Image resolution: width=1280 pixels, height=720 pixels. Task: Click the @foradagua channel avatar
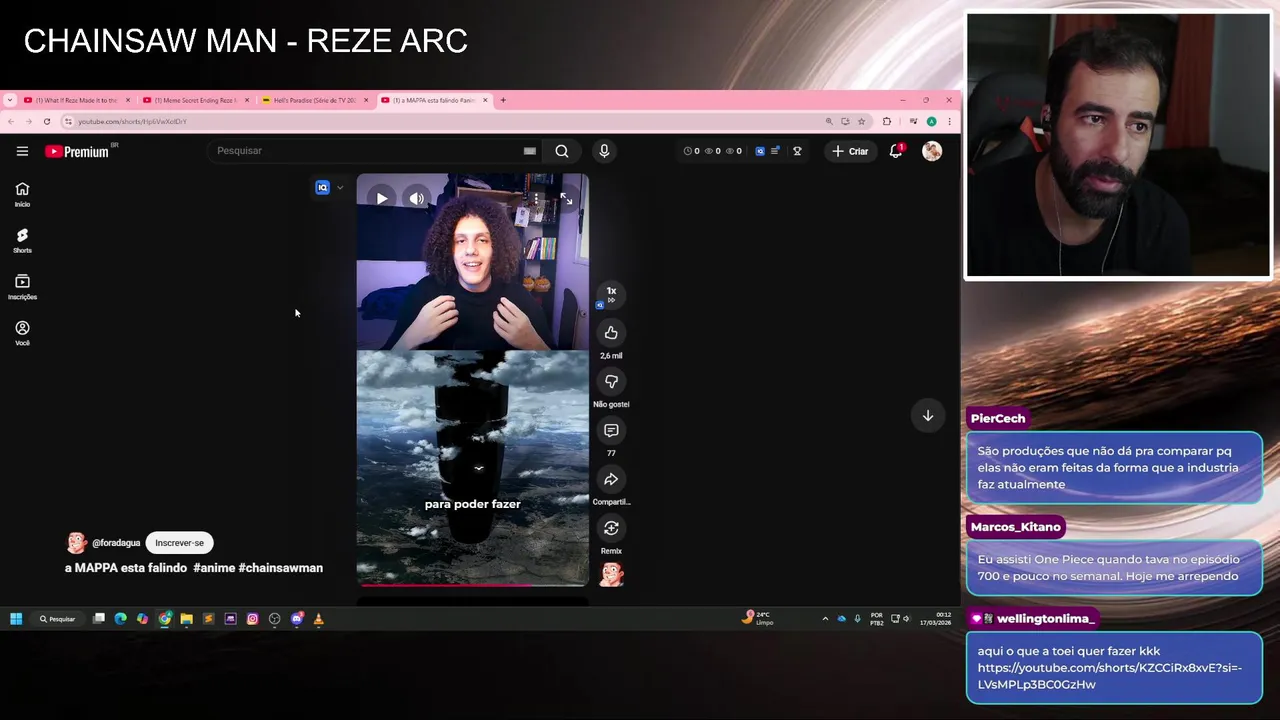tap(77, 543)
